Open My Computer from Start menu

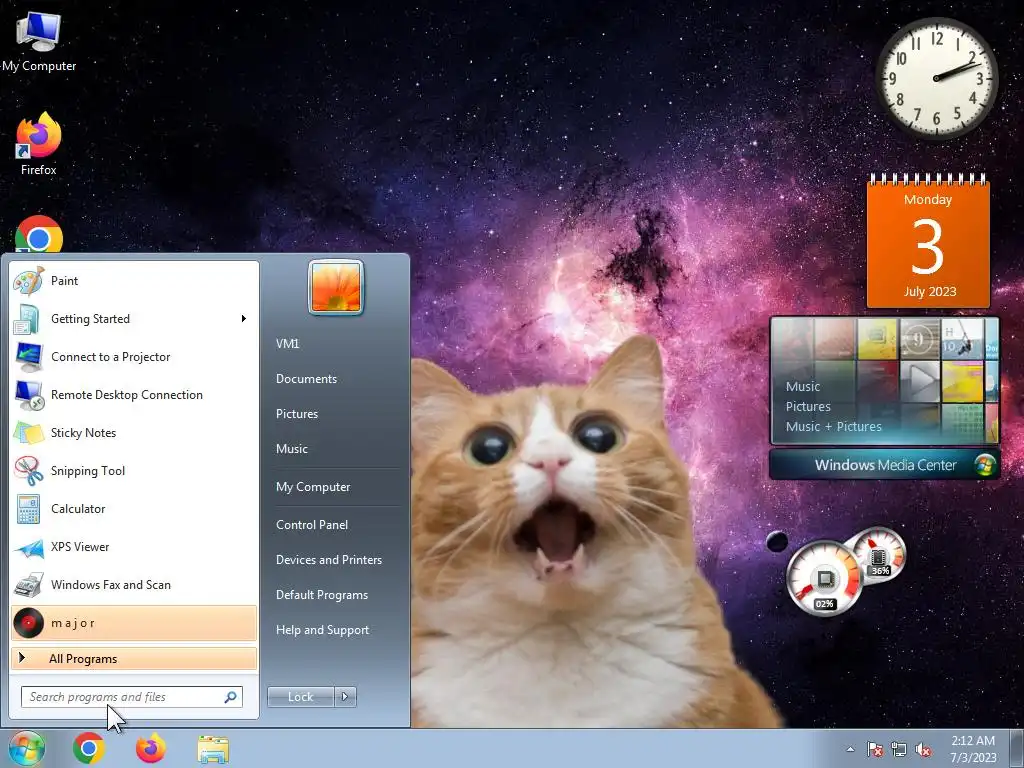tap(313, 487)
